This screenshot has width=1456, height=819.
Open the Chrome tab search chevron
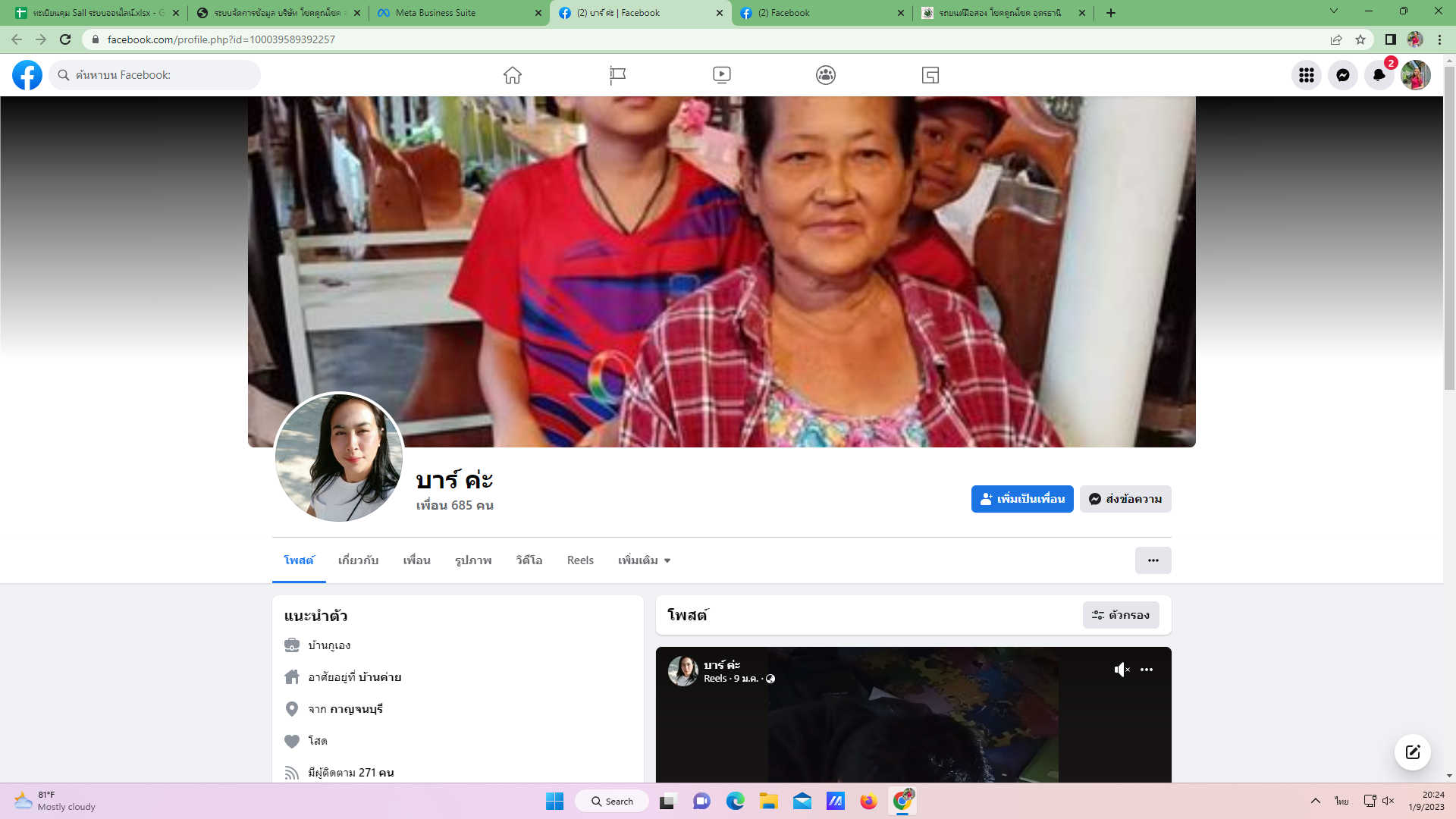coord(1333,11)
